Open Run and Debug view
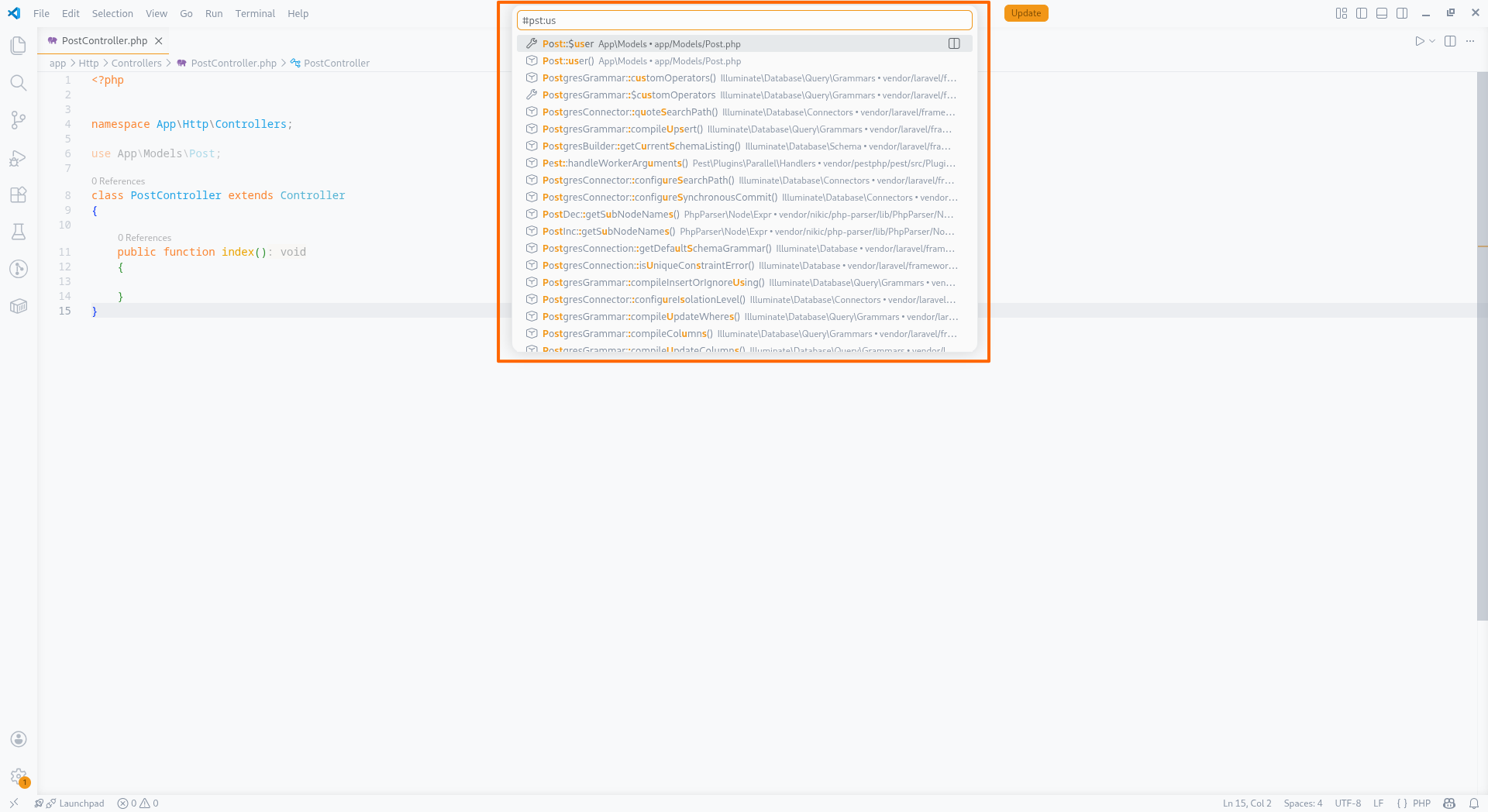The image size is (1488, 812). [19, 158]
